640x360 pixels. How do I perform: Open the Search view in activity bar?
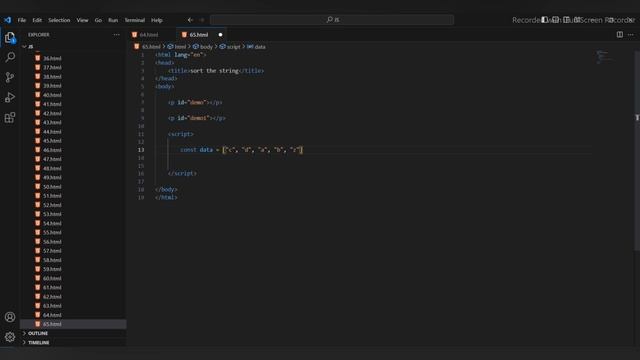(x=10, y=57)
